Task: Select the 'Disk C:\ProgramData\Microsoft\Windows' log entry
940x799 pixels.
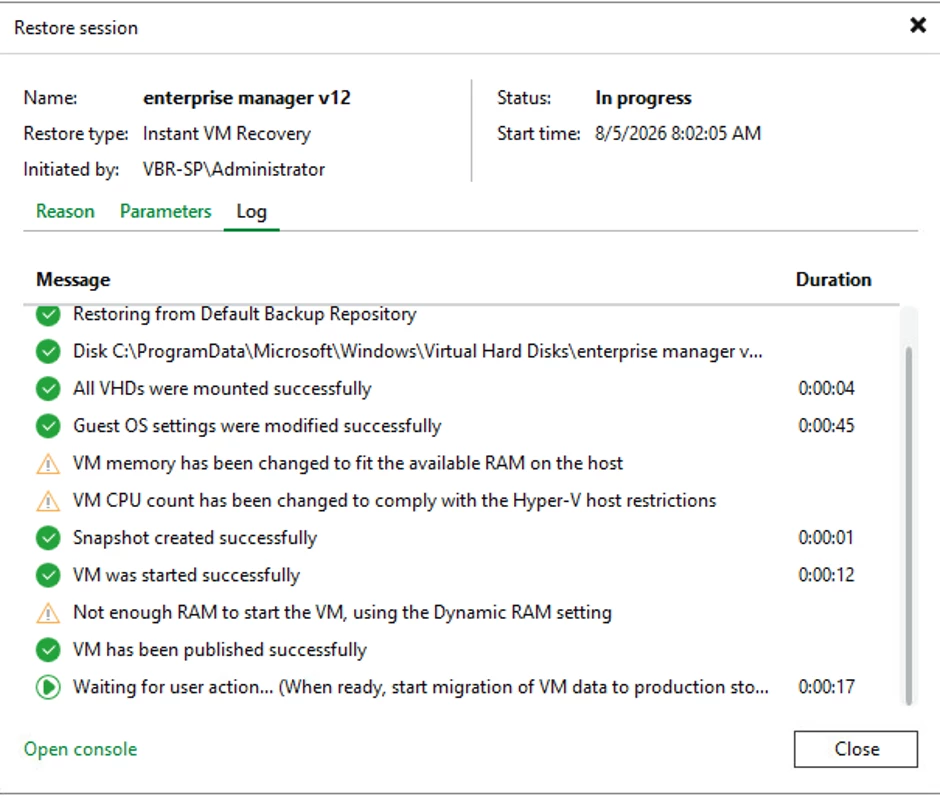Action: [x=418, y=351]
